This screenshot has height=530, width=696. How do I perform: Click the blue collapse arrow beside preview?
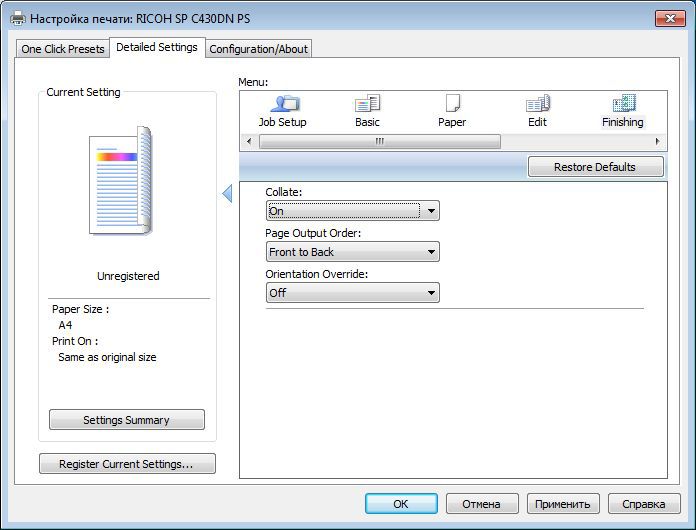pos(227,193)
